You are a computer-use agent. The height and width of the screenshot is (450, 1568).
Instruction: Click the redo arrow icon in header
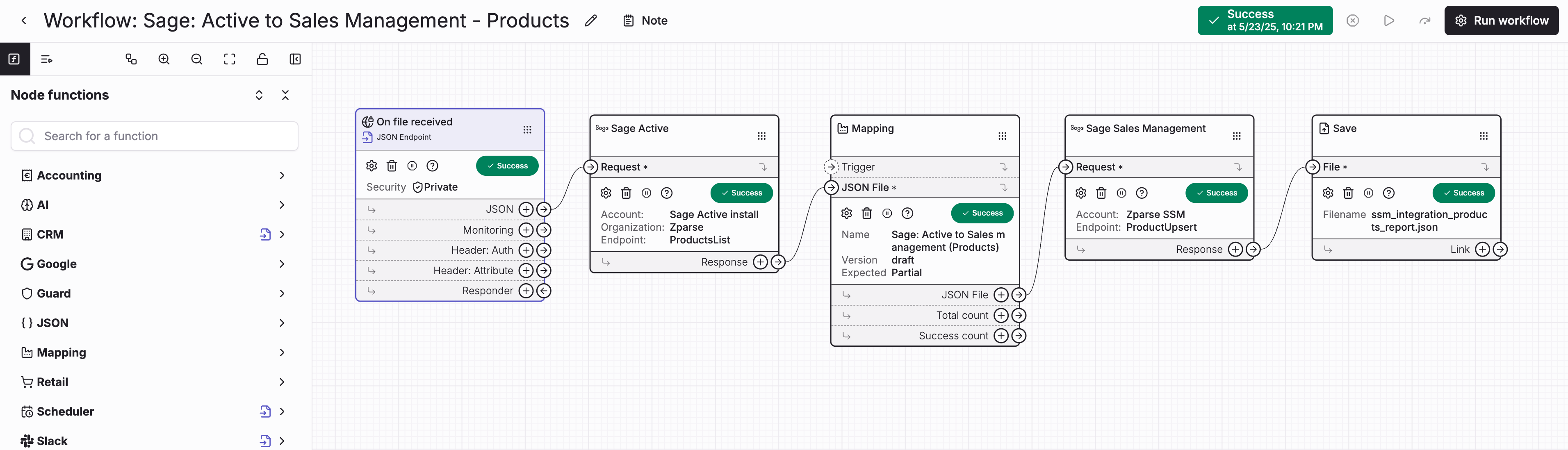coord(1425,20)
